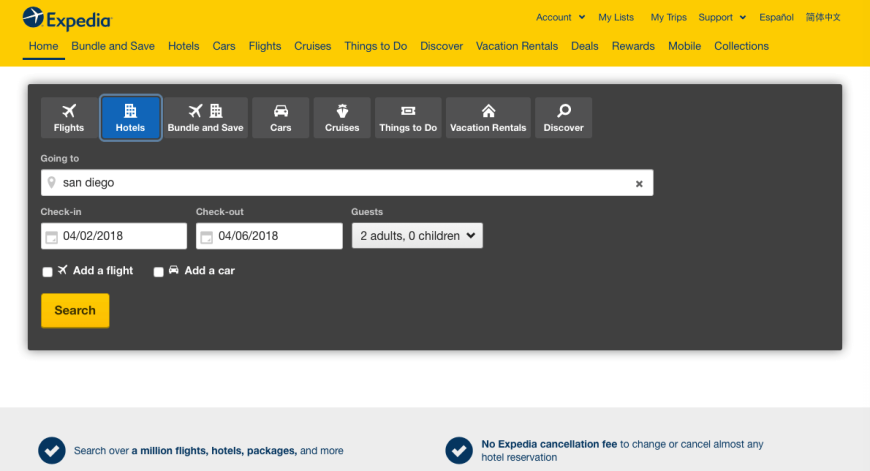Click the location pin icon in destination field
Screen dimensions: 870x471
tap(52, 183)
